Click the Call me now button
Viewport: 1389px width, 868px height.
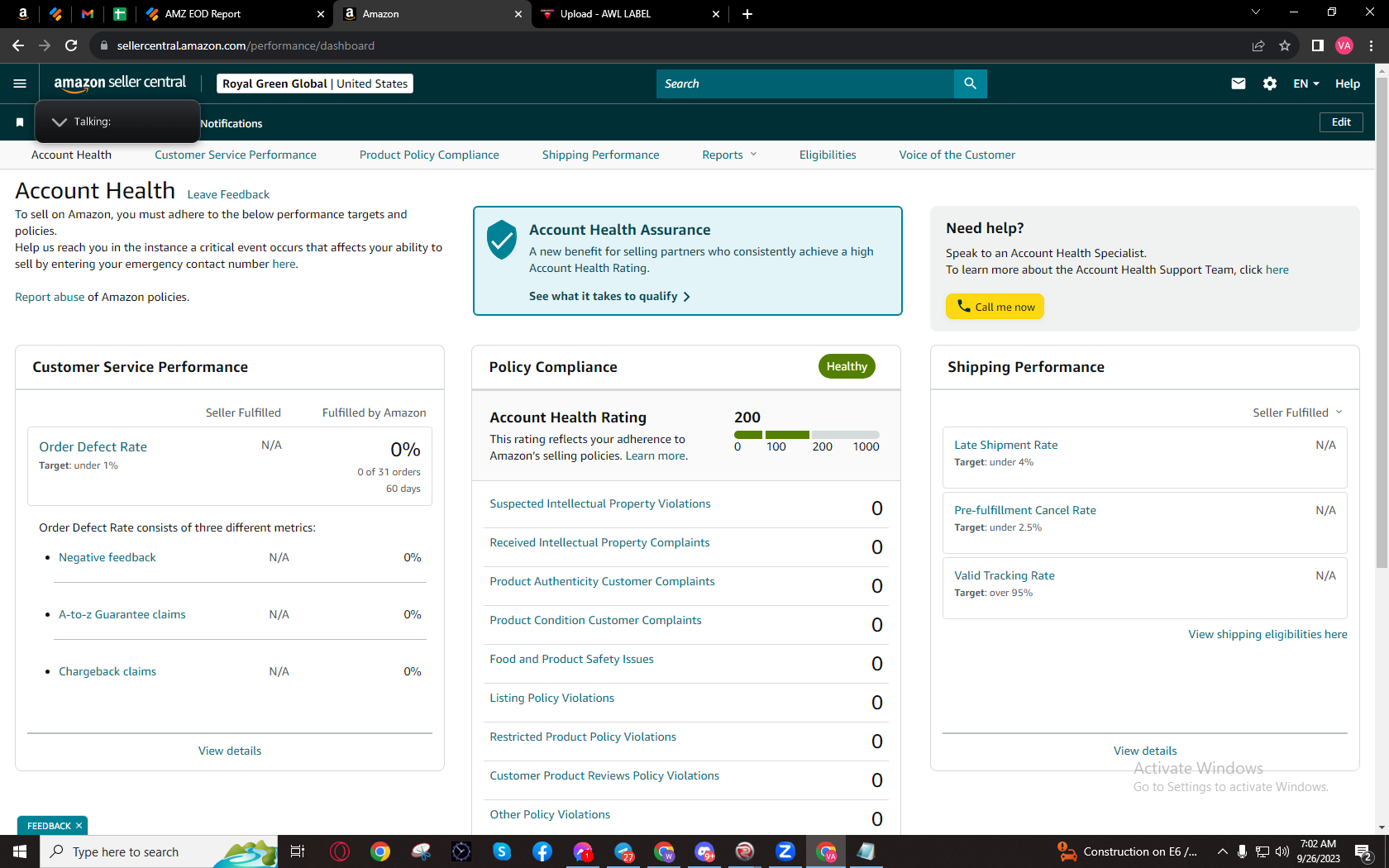click(x=995, y=307)
